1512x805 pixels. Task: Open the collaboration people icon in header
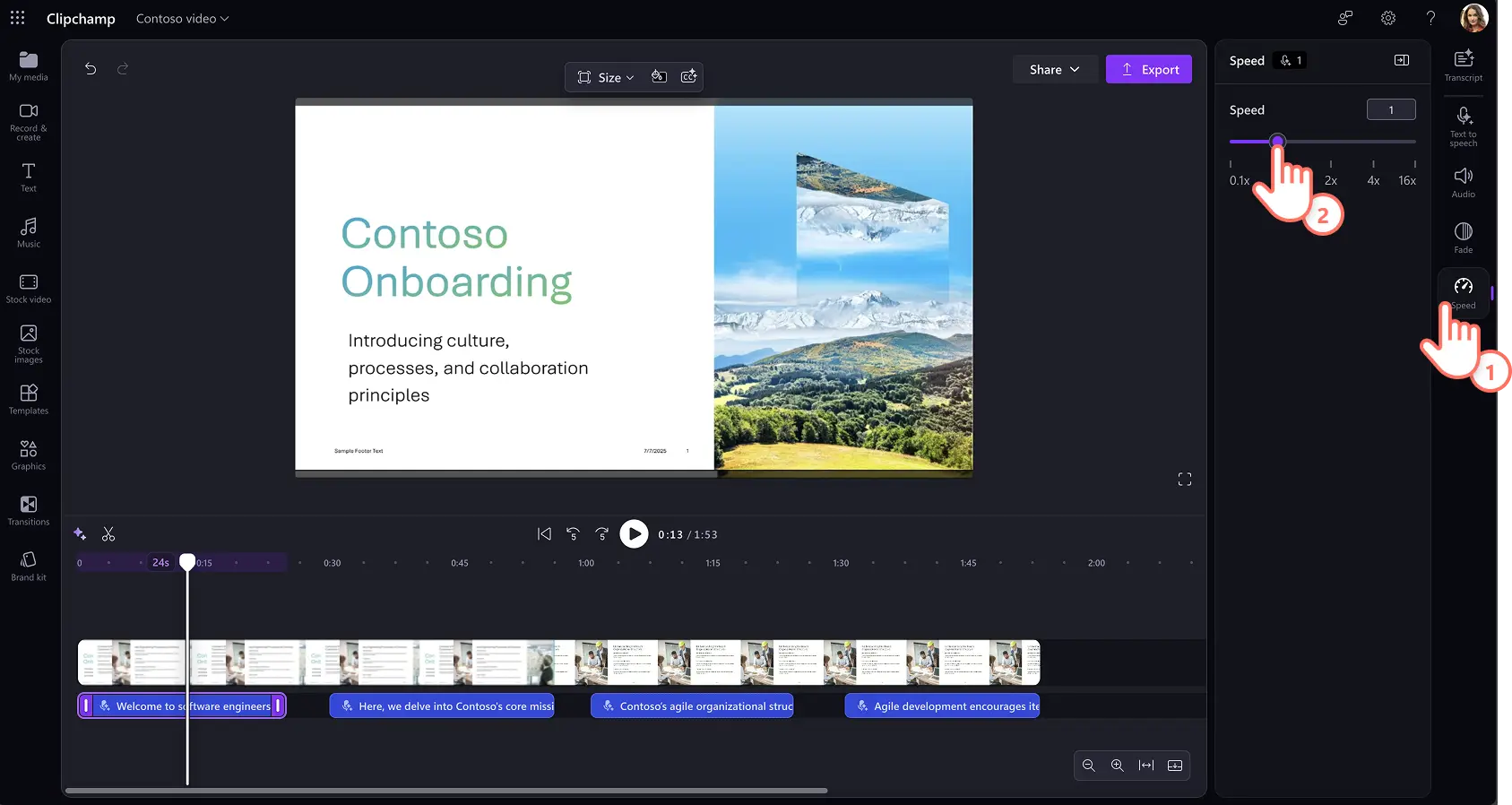point(1345,18)
